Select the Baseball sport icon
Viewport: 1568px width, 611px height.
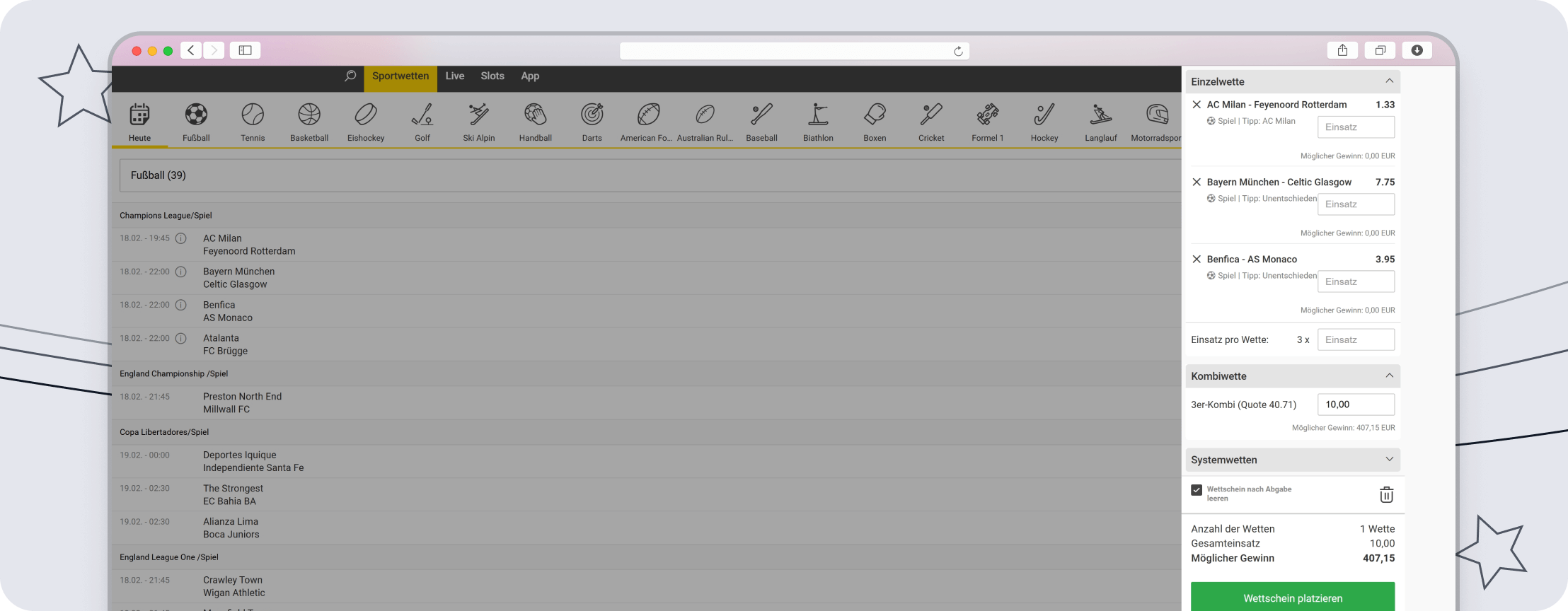coord(762,115)
